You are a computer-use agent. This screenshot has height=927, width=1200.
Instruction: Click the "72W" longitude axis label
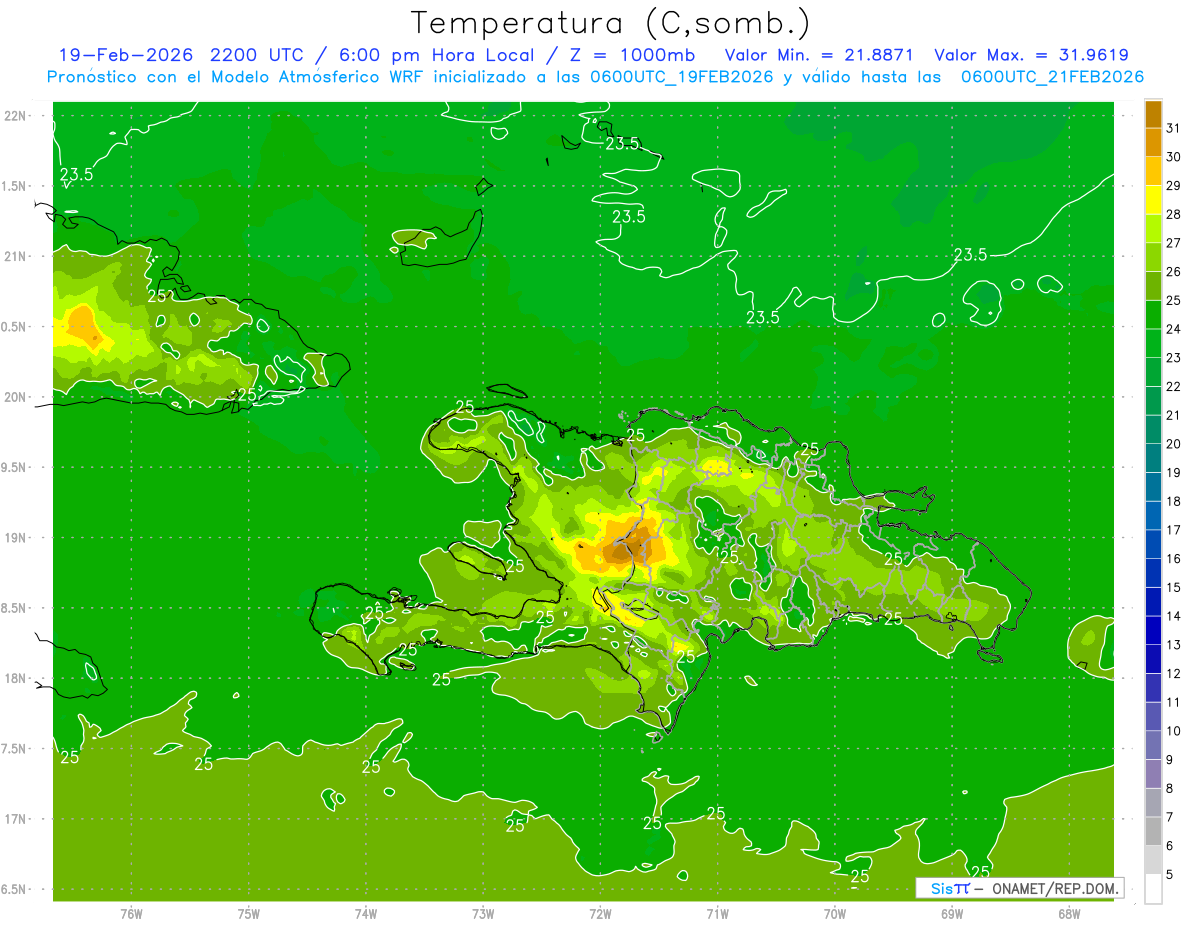point(600,913)
